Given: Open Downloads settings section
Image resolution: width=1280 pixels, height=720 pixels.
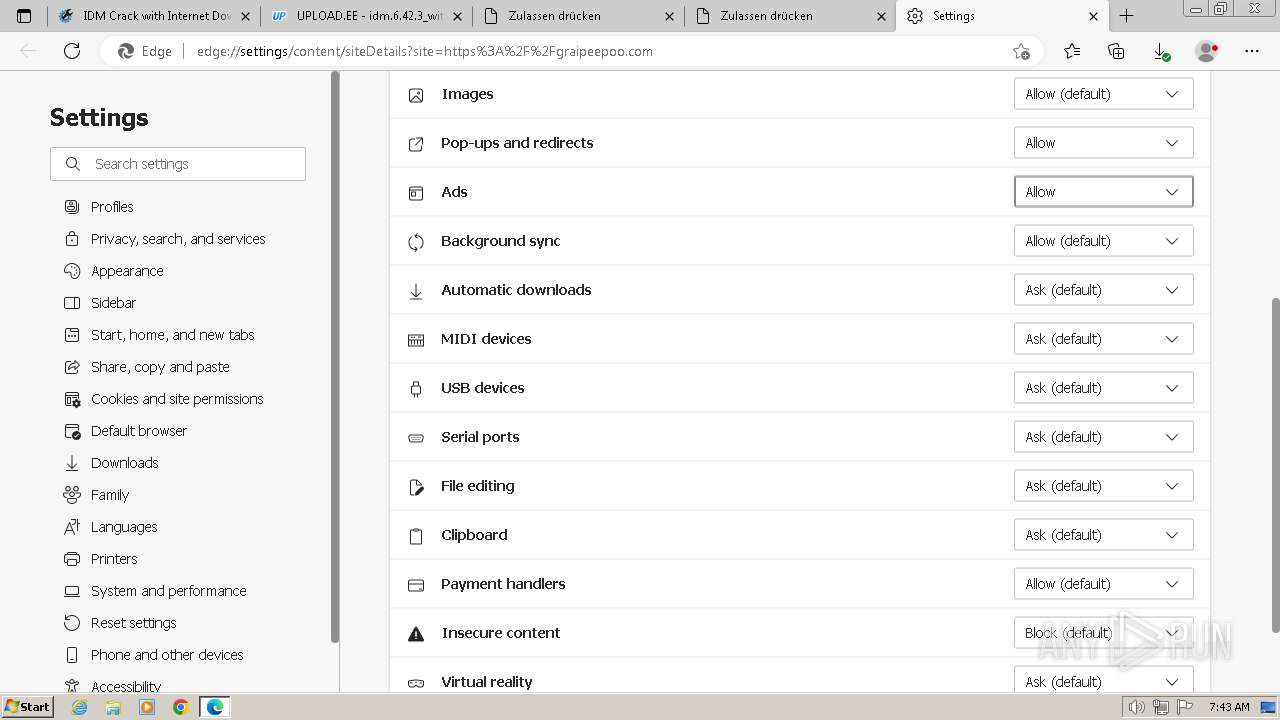Looking at the screenshot, I should [x=124, y=463].
